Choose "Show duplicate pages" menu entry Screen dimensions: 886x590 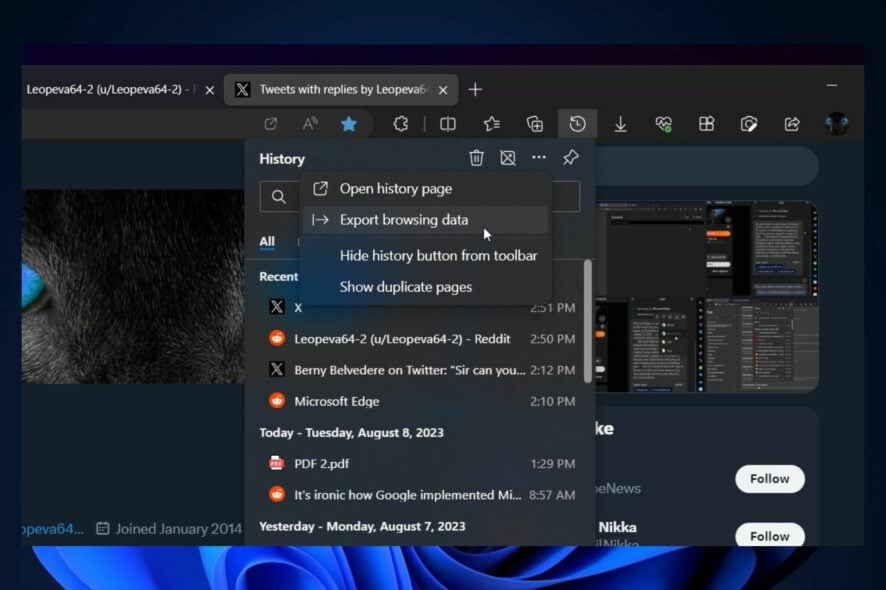coord(405,287)
